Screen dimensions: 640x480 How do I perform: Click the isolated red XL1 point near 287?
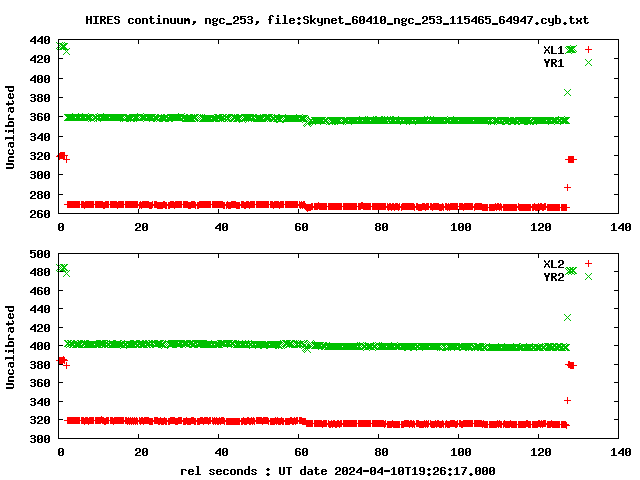[x=567, y=187]
